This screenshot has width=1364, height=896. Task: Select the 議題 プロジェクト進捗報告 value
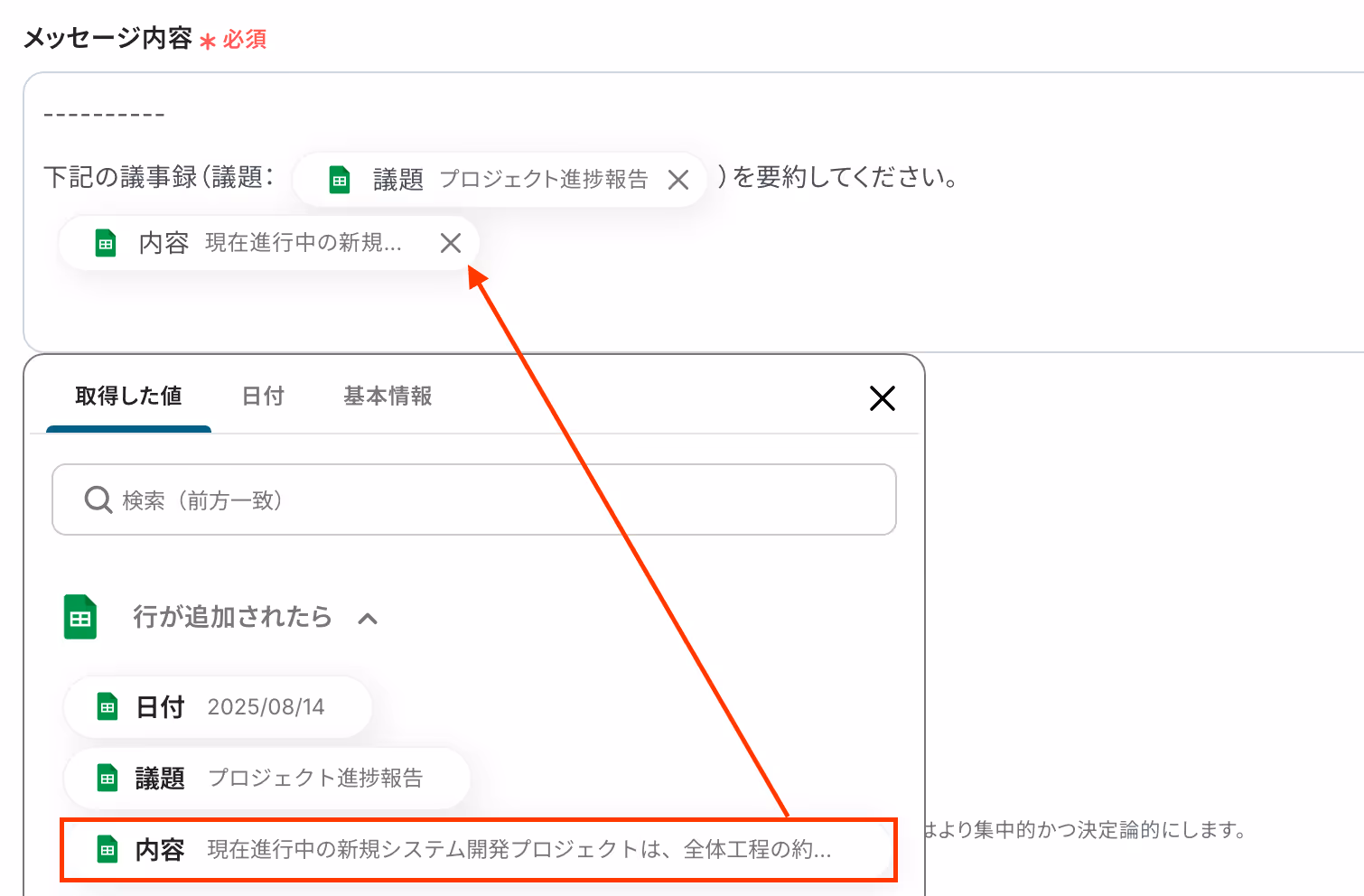[267, 778]
